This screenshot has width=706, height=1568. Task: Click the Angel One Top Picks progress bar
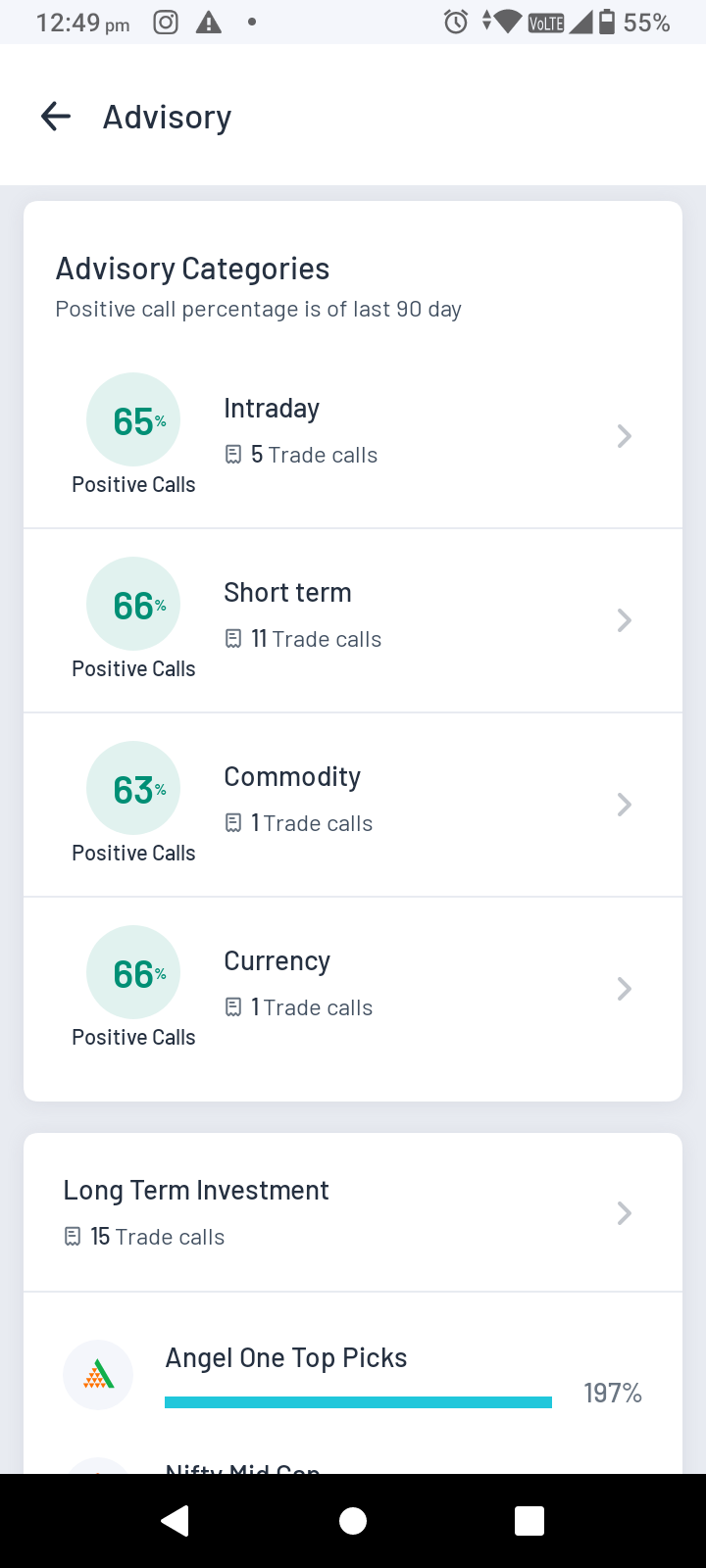click(x=358, y=1402)
